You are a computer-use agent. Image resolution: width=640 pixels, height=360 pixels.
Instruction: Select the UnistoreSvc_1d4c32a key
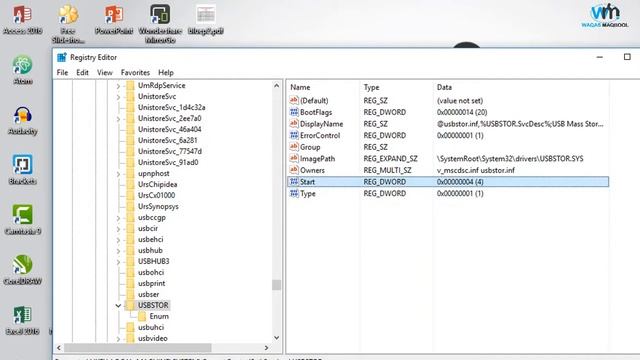tap(171, 107)
